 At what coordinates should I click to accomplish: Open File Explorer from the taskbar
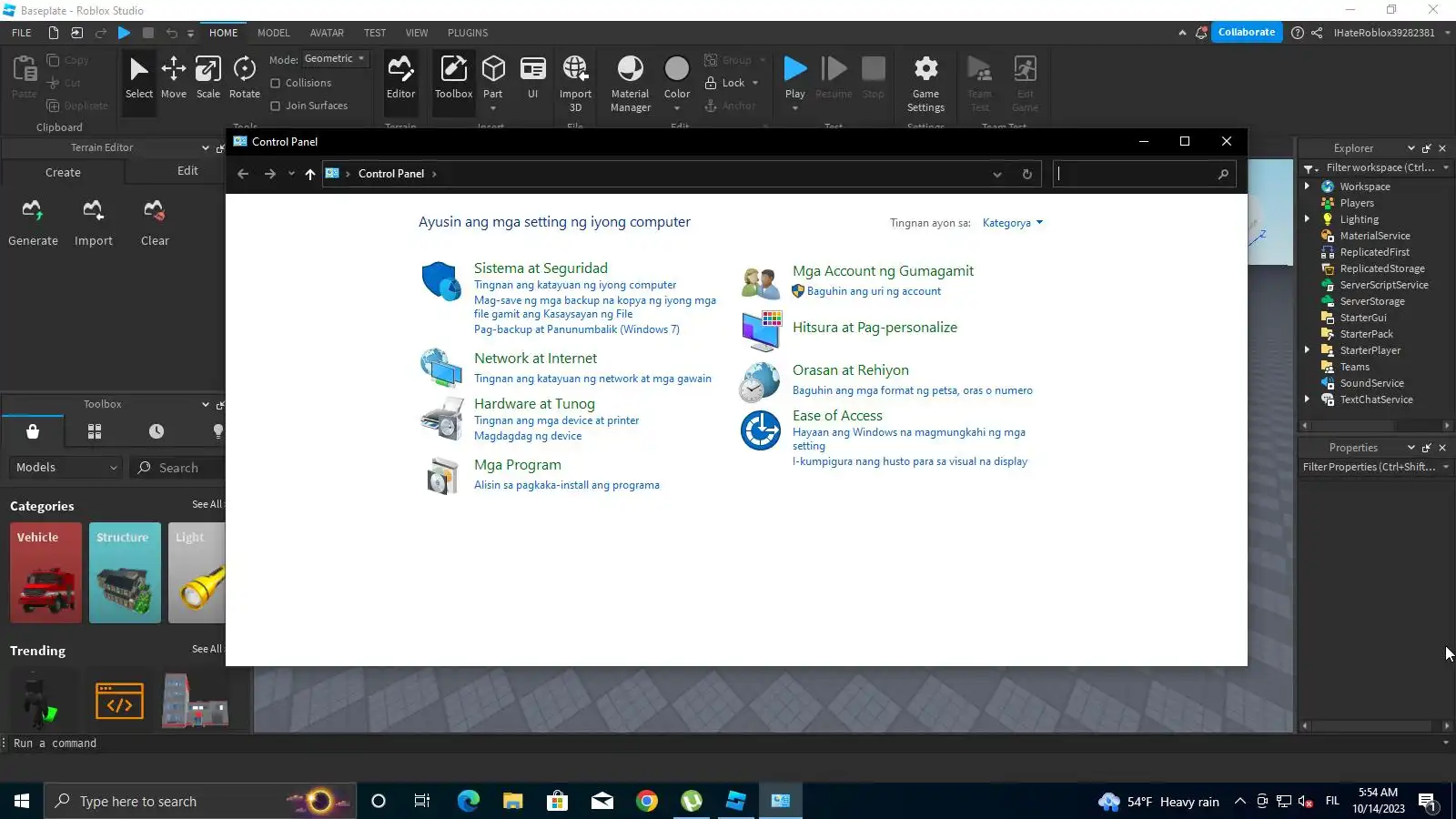coord(512,801)
